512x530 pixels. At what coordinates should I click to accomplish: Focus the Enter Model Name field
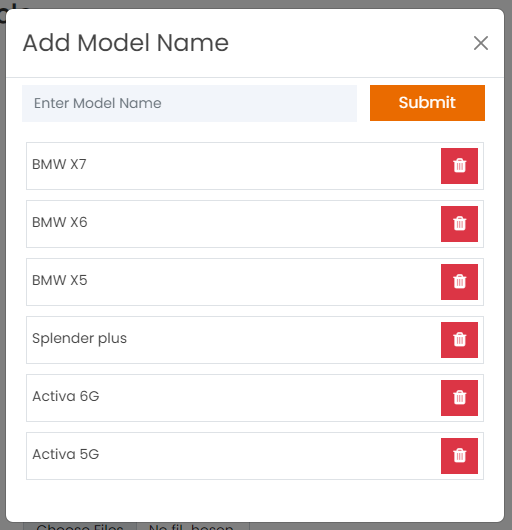pos(189,103)
